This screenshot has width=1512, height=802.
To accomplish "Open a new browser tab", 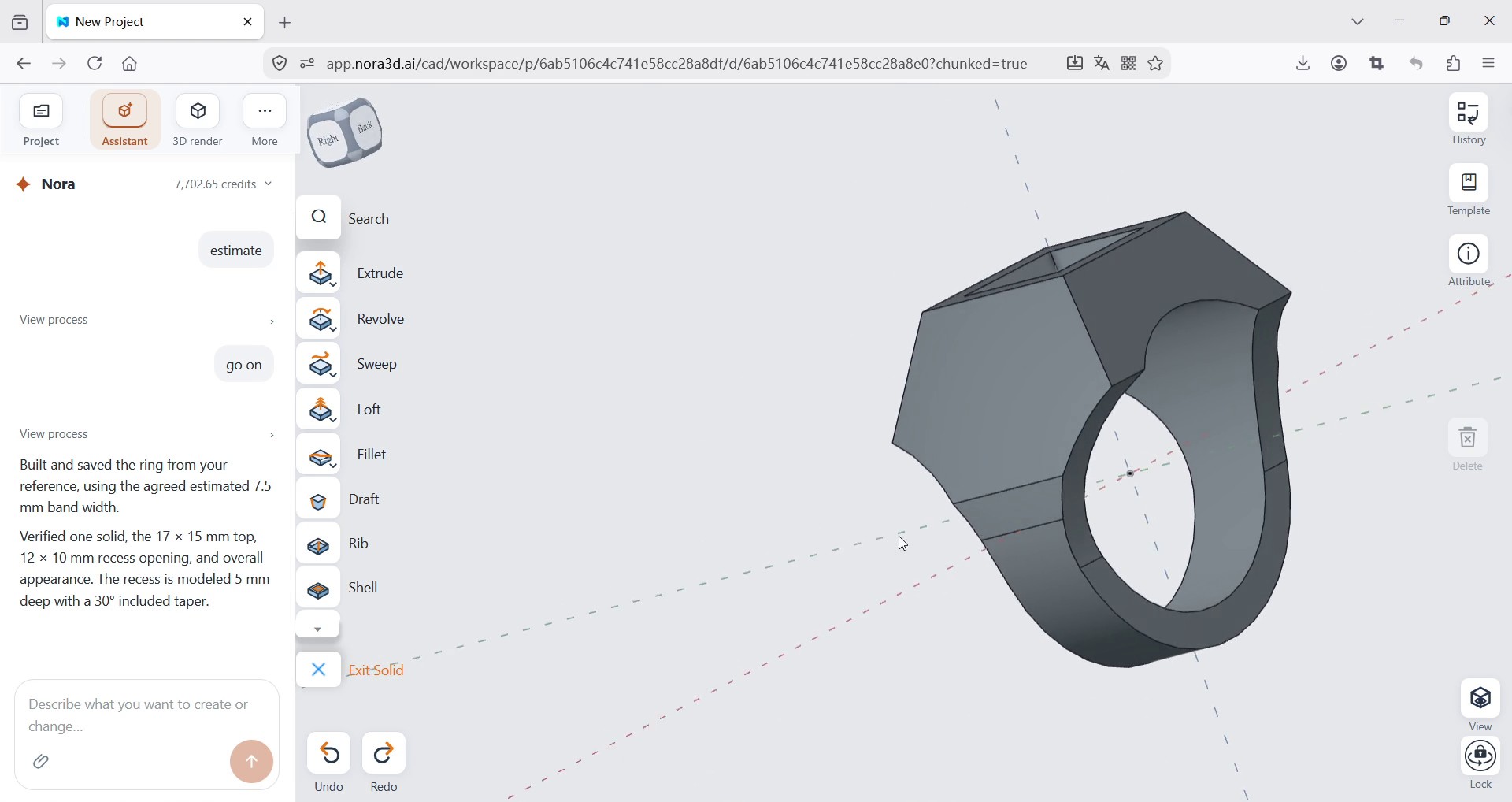I will tap(285, 23).
